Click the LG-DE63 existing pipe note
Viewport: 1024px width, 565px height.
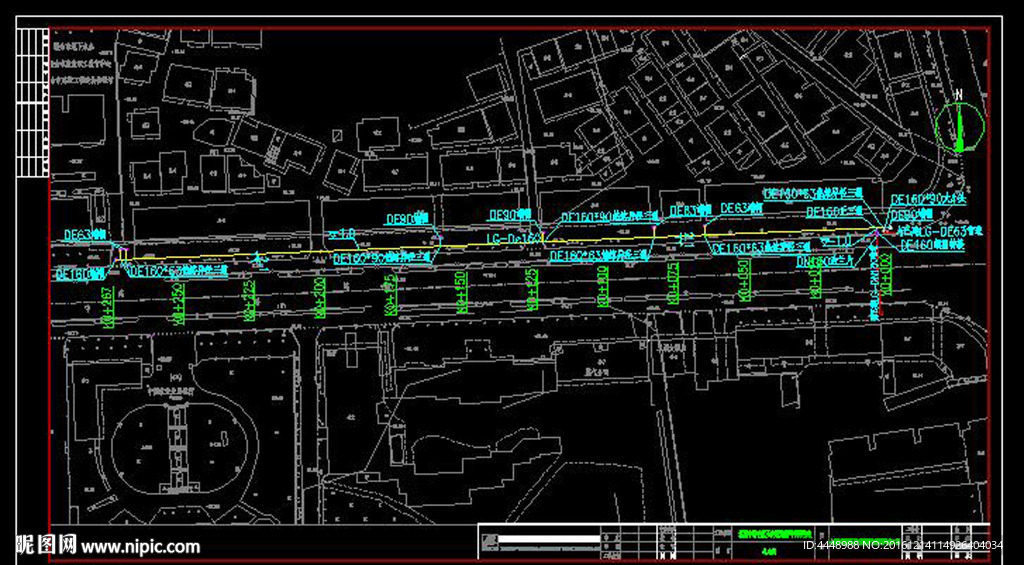pos(938,231)
